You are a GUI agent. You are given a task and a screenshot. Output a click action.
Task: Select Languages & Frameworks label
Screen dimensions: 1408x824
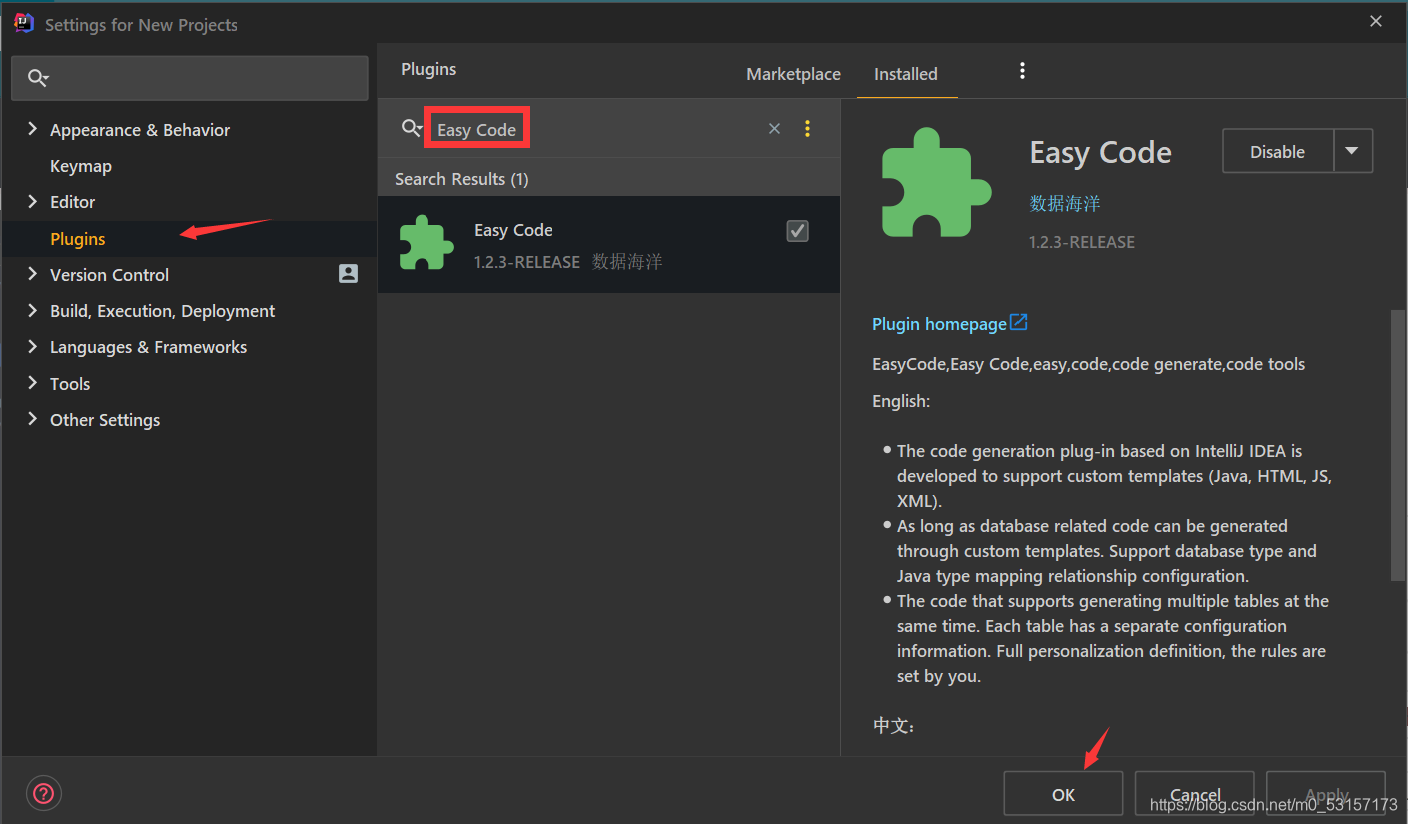[148, 347]
